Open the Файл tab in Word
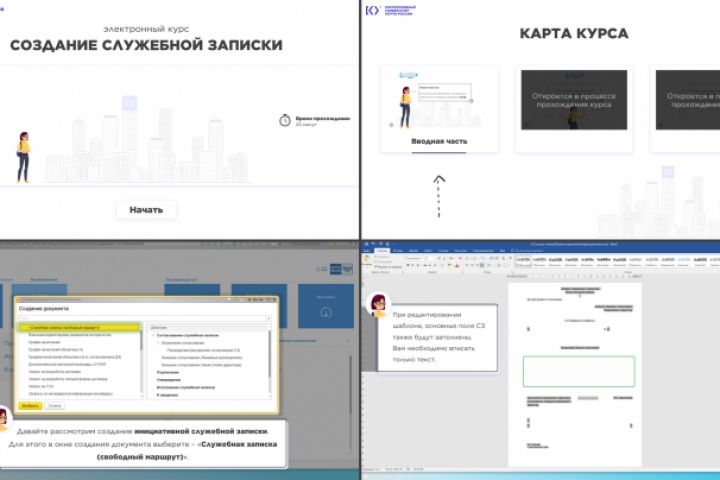720x480 pixels. pos(366,251)
